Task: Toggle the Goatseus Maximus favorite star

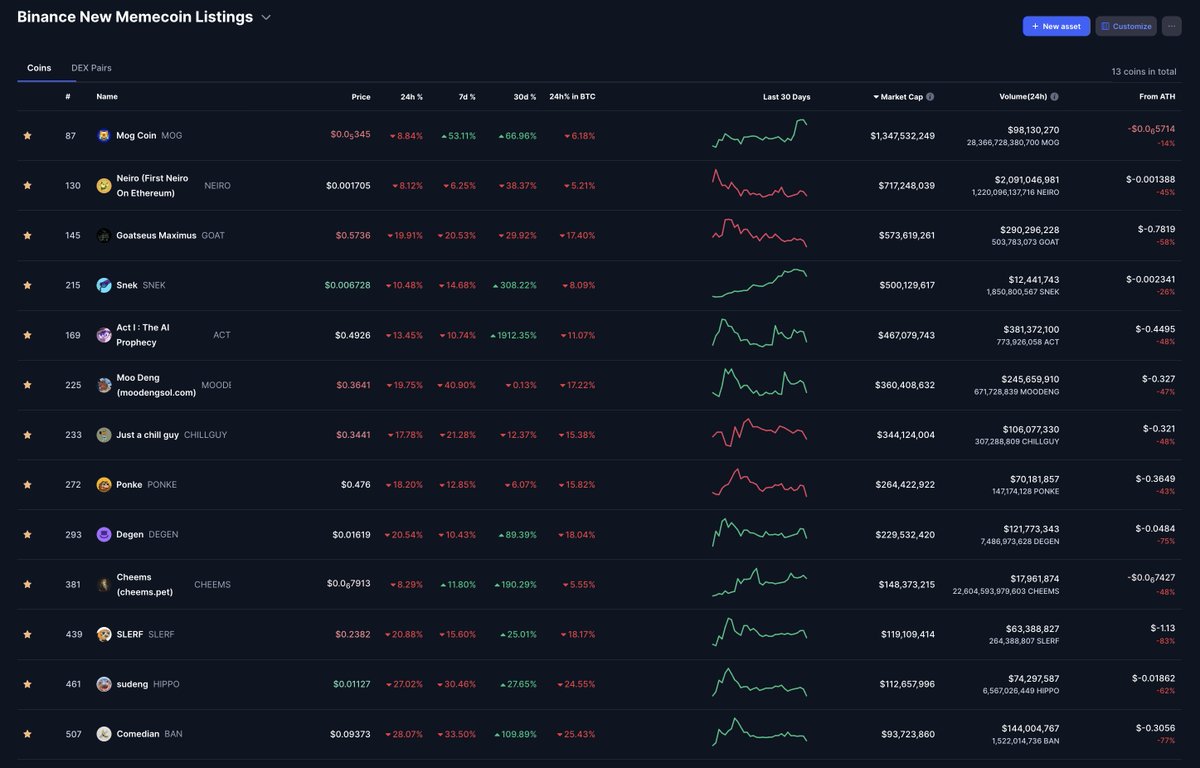Action: 27,235
